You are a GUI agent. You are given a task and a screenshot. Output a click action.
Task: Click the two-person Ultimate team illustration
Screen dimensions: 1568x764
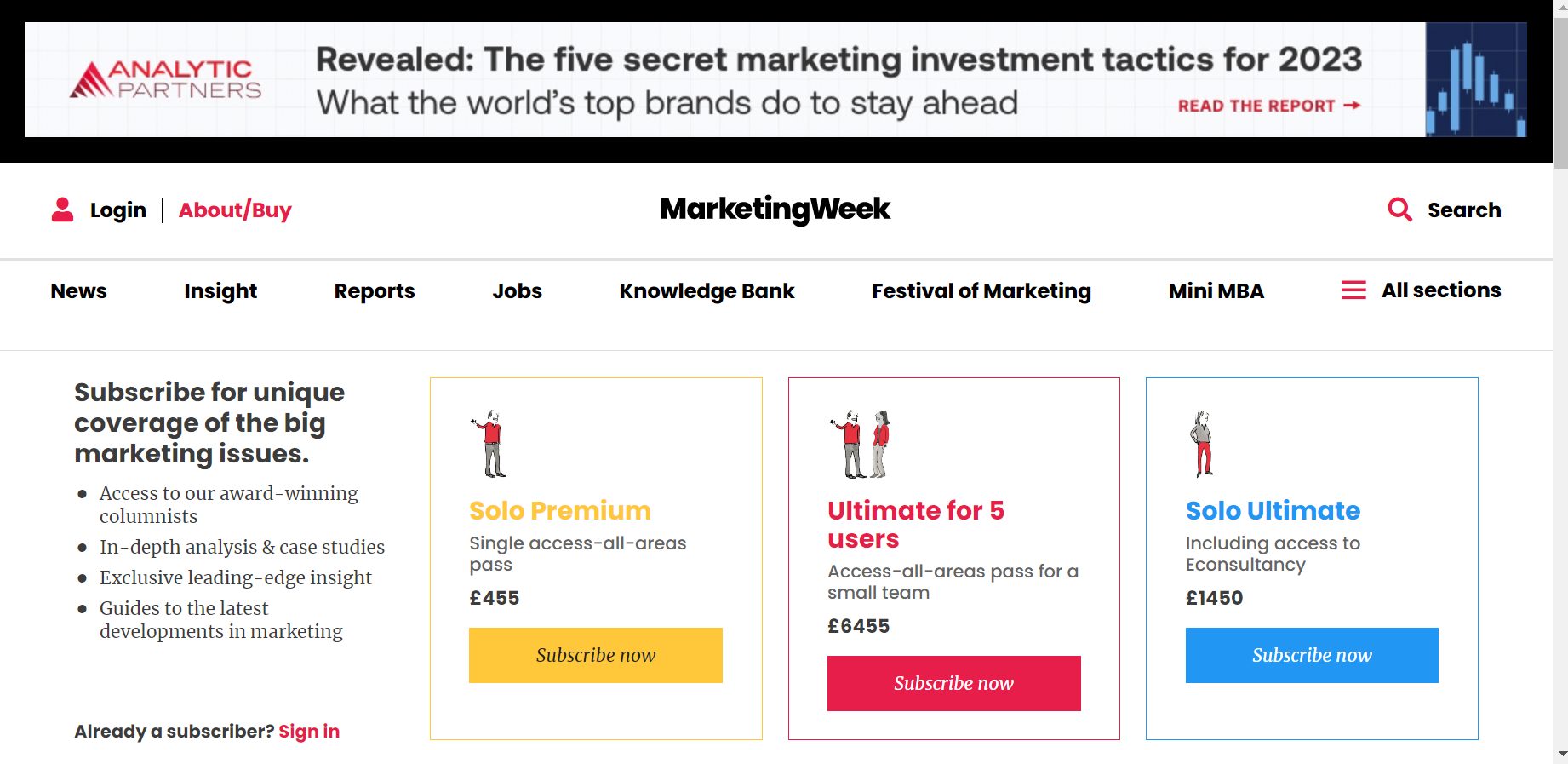[x=860, y=444]
